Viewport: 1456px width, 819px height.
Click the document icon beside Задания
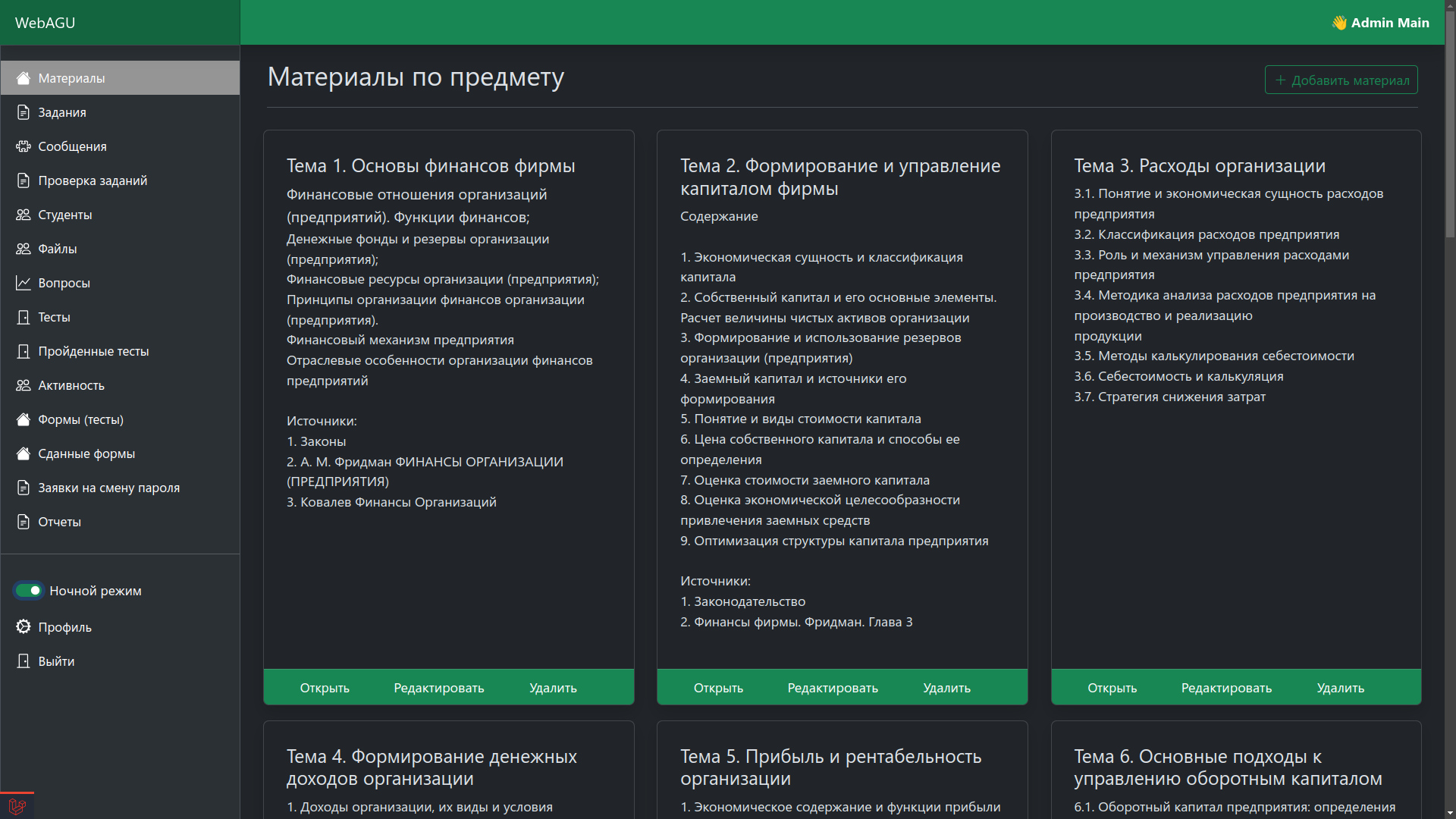point(24,112)
